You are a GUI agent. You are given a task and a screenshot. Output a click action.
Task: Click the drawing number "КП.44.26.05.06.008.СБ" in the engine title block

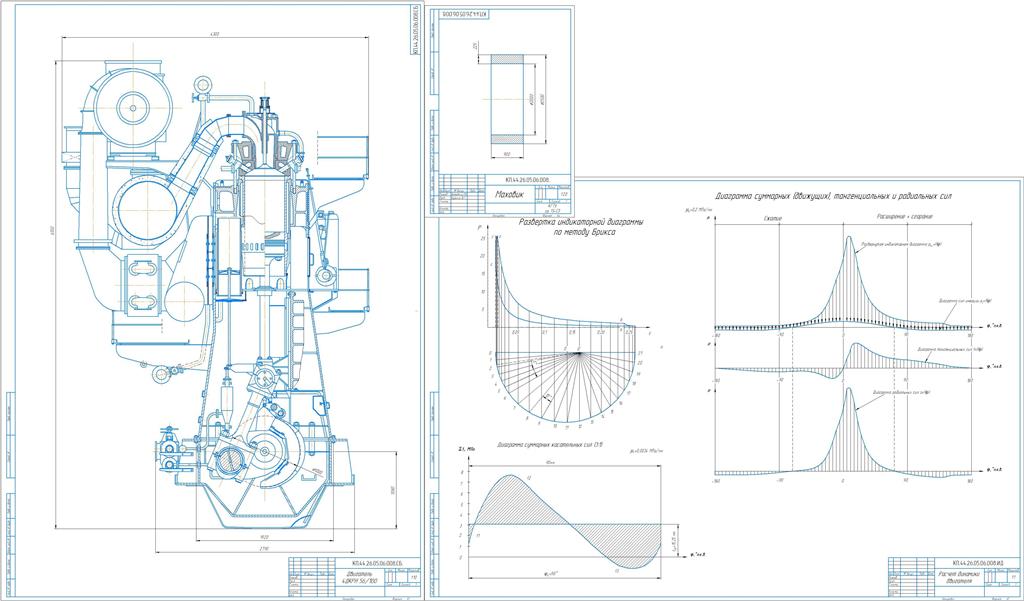coord(377,562)
